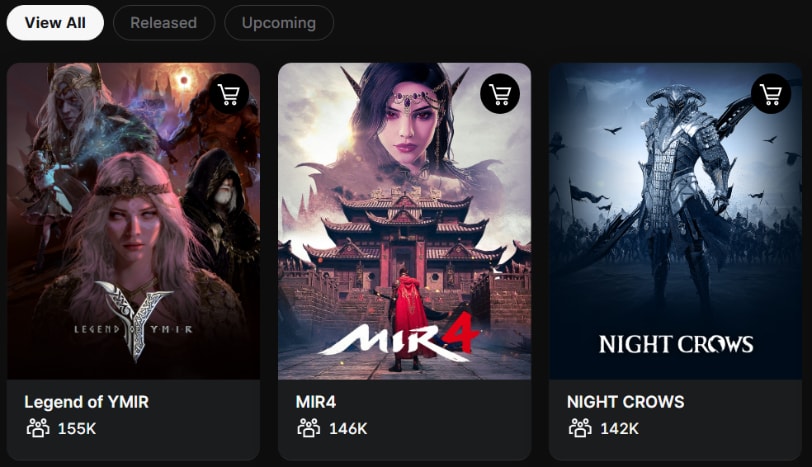Click the people icon beside 142K
Viewport: 812px width, 467px height.
click(580, 428)
